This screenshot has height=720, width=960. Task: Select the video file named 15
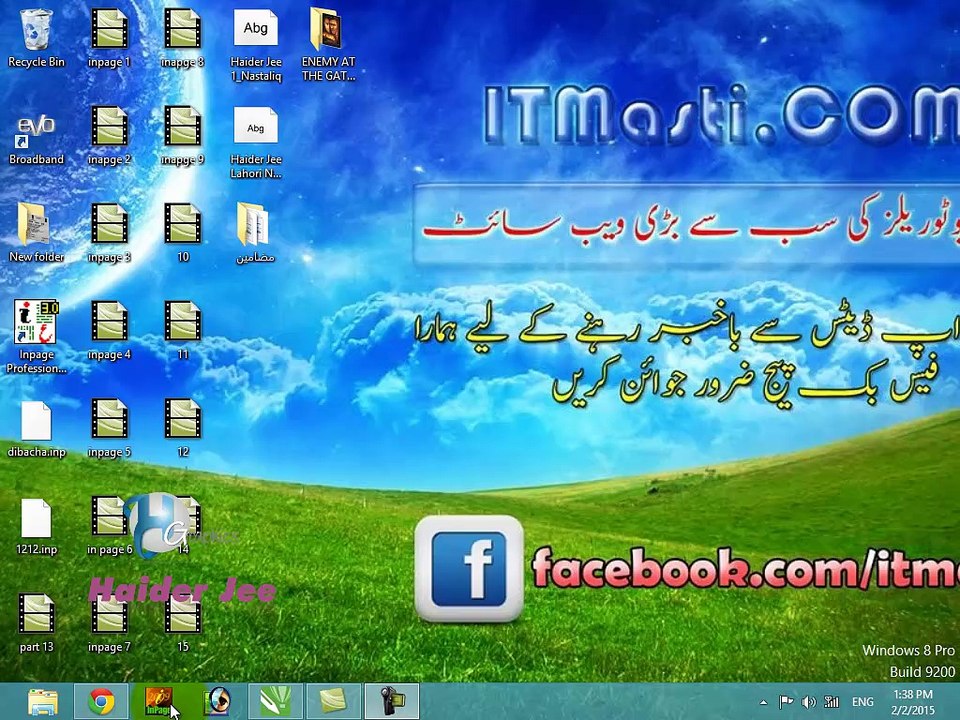182,623
